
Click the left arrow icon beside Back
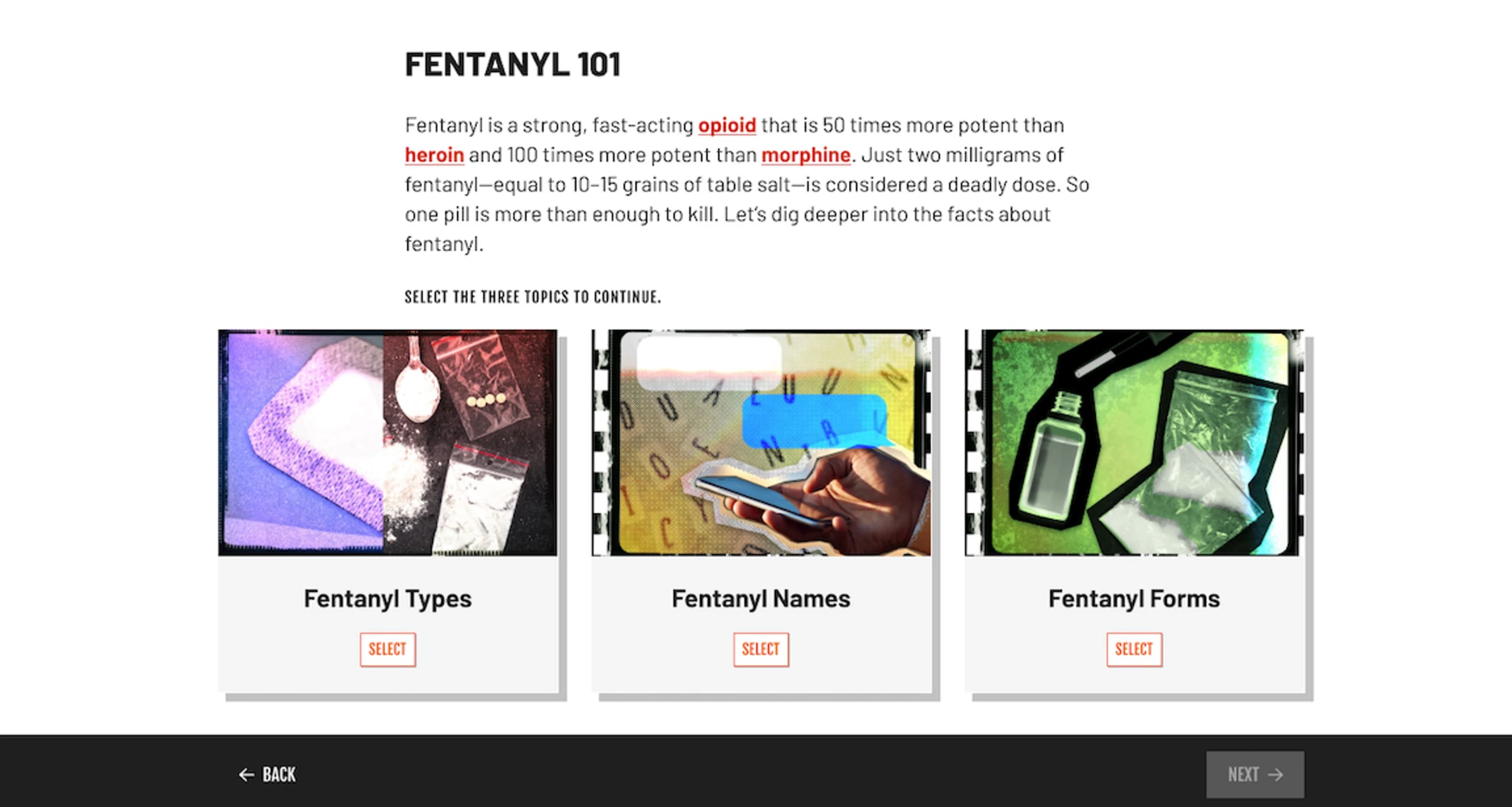click(246, 775)
